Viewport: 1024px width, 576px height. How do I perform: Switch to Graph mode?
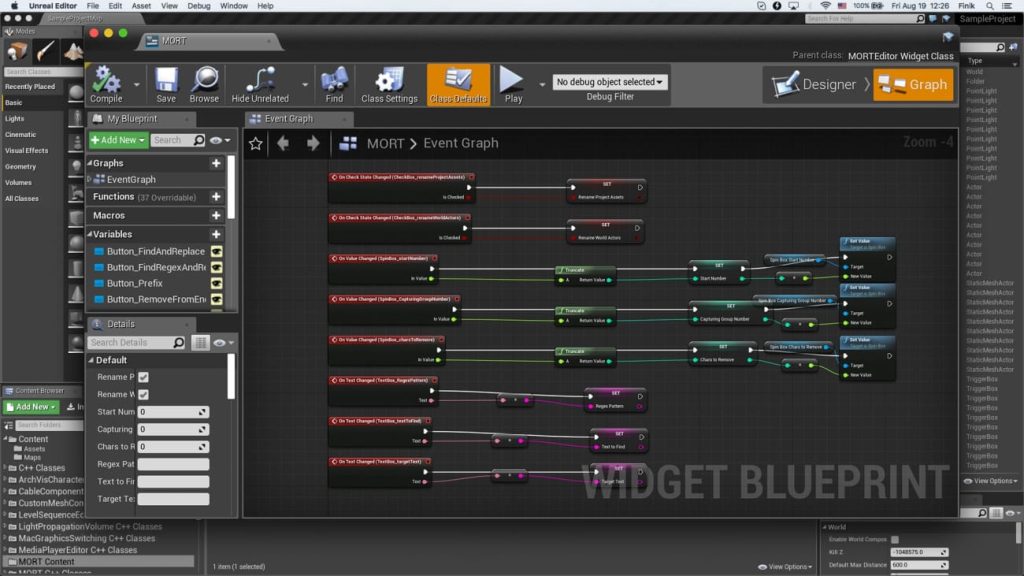coord(913,84)
